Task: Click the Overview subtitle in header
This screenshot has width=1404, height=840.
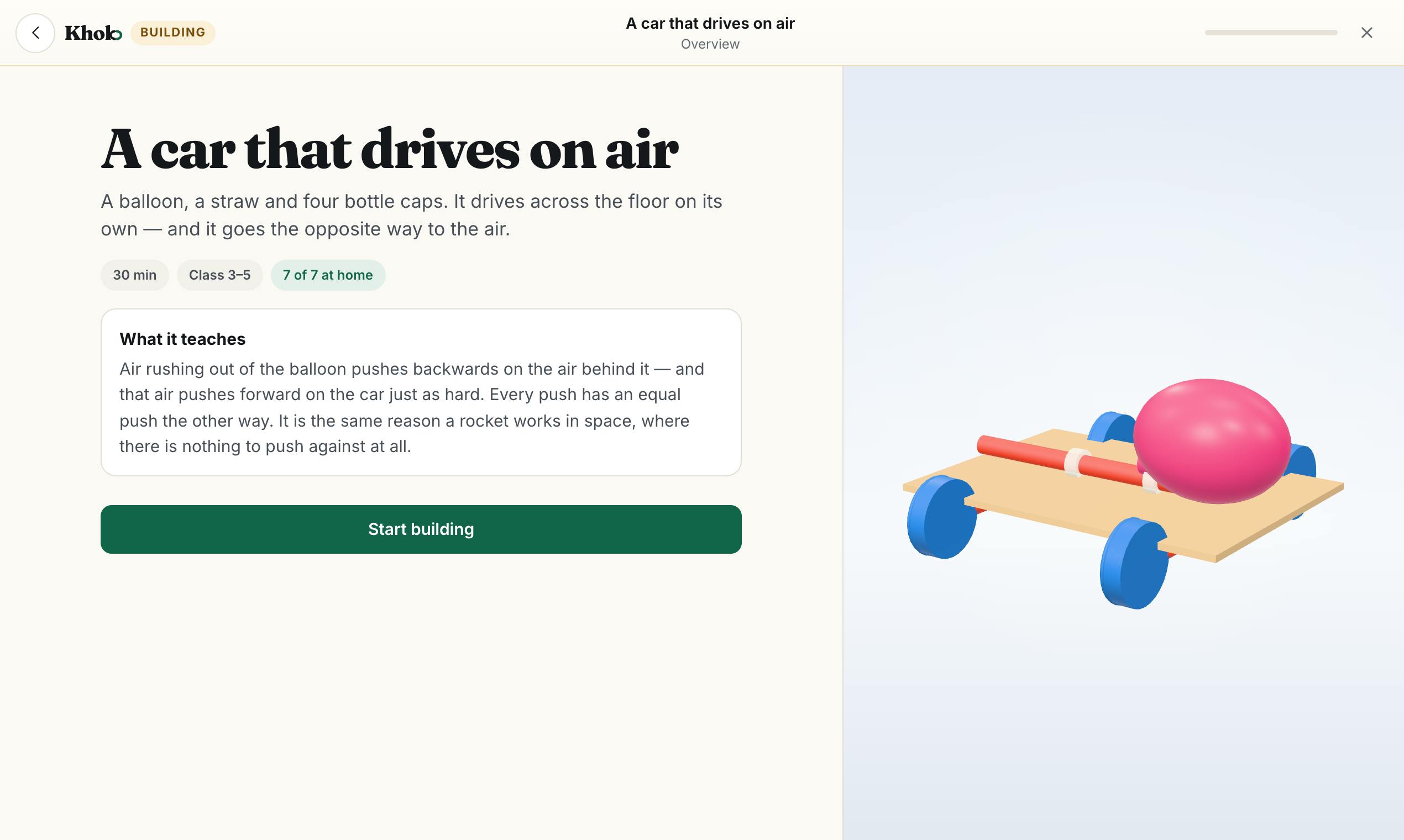Action: point(710,44)
